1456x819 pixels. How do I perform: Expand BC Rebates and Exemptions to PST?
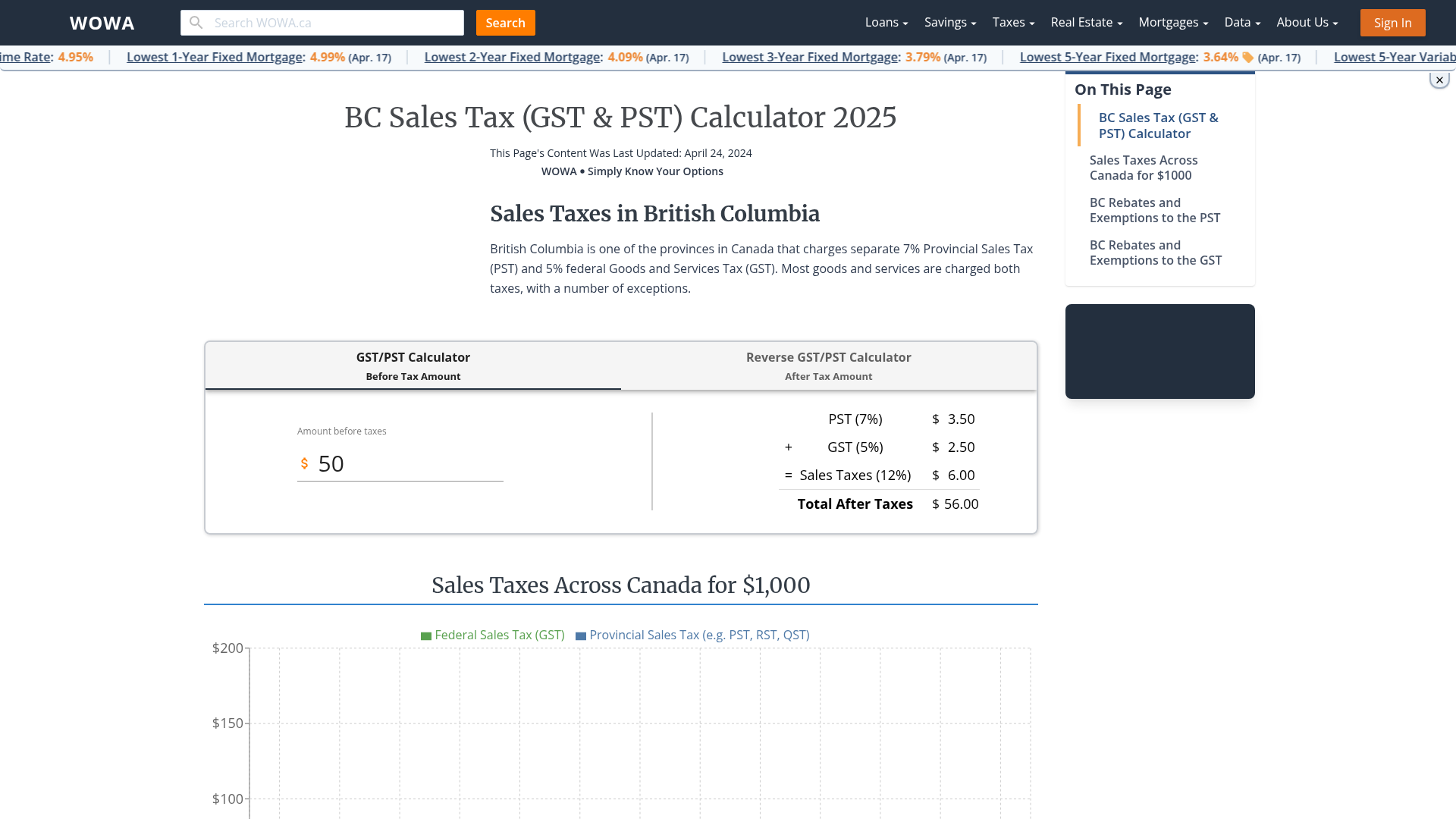coord(1155,210)
